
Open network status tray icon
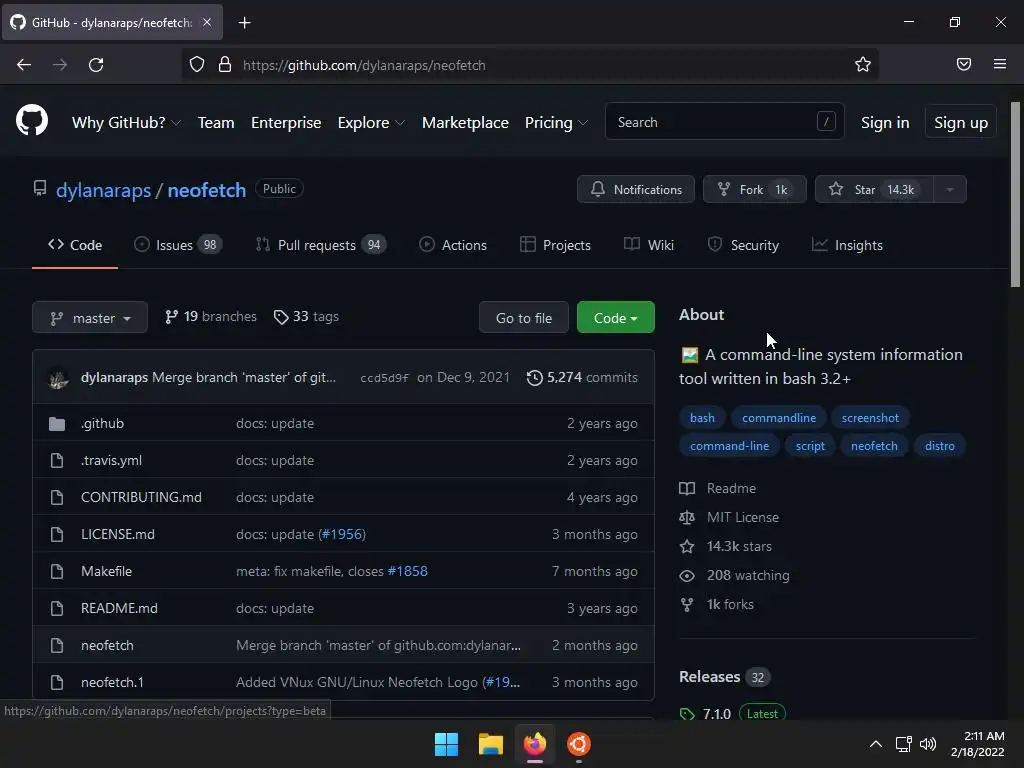(903, 744)
